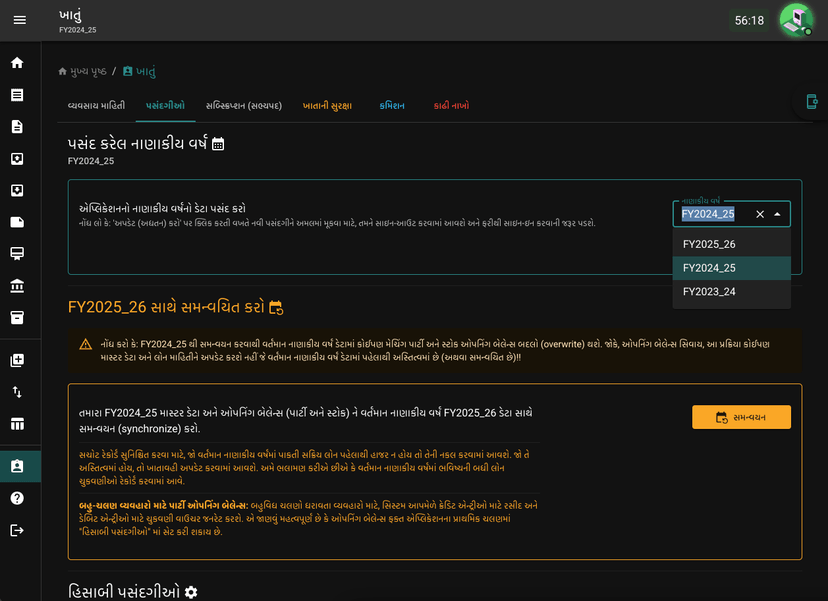Screen dimensions: 828x601
Task: Switch to the વ્યવસાય માહિતી tab
Action: click(97, 106)
